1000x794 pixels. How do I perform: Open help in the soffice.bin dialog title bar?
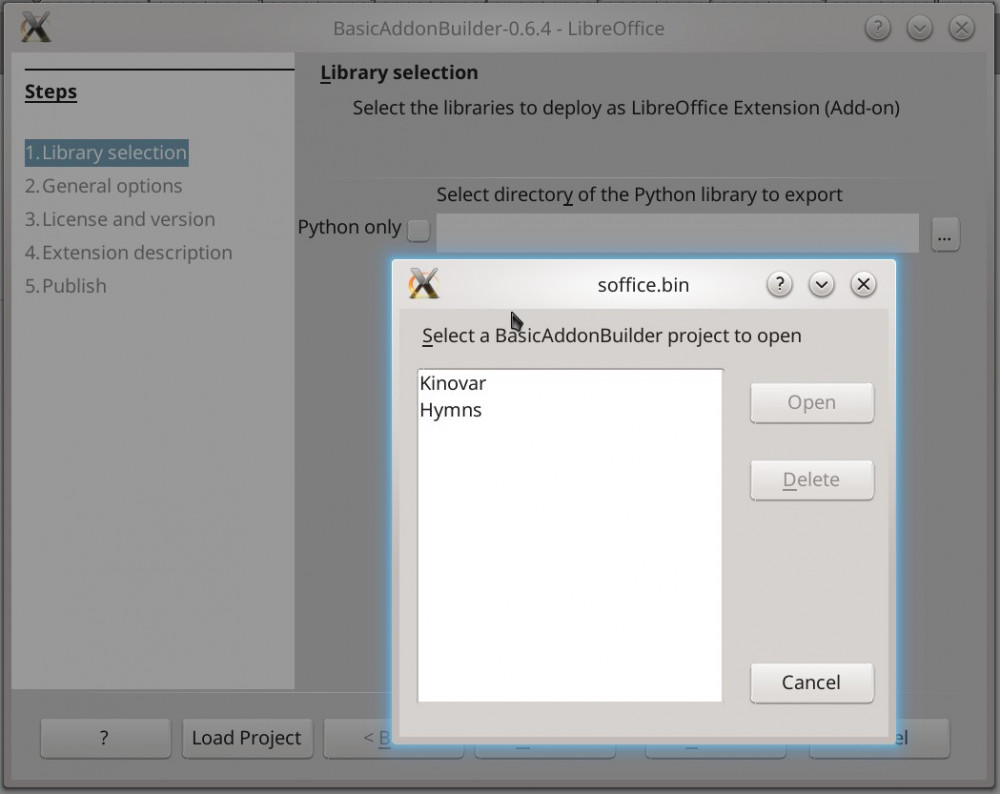pyautogui.click(x=779, y=284)
